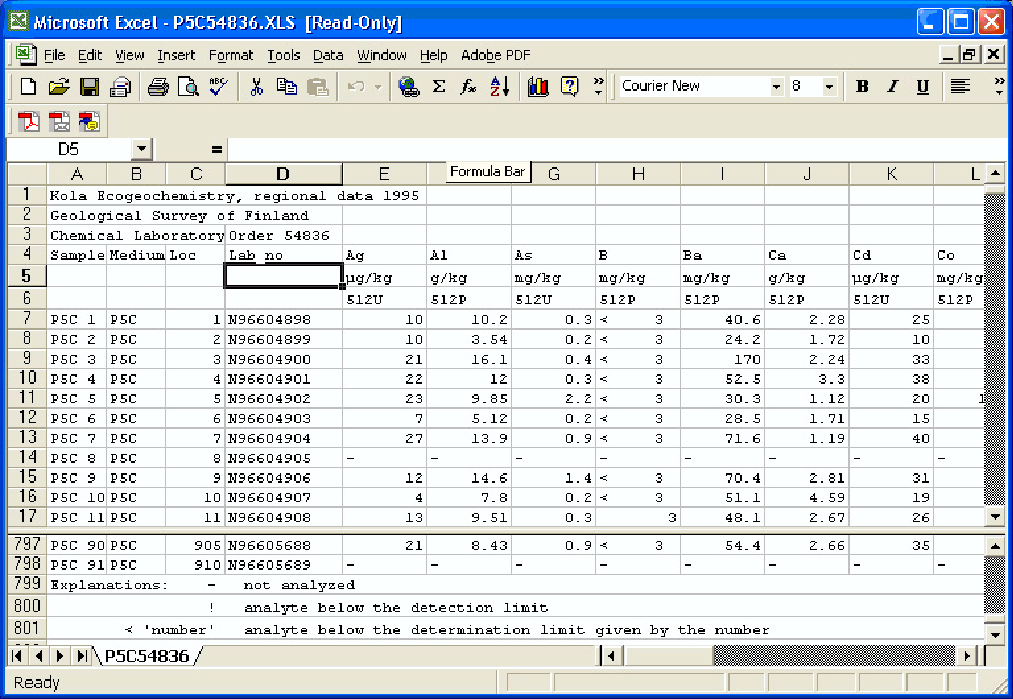
Task: Save the workbook with the floppy icon
Action: tap(89, 87)
